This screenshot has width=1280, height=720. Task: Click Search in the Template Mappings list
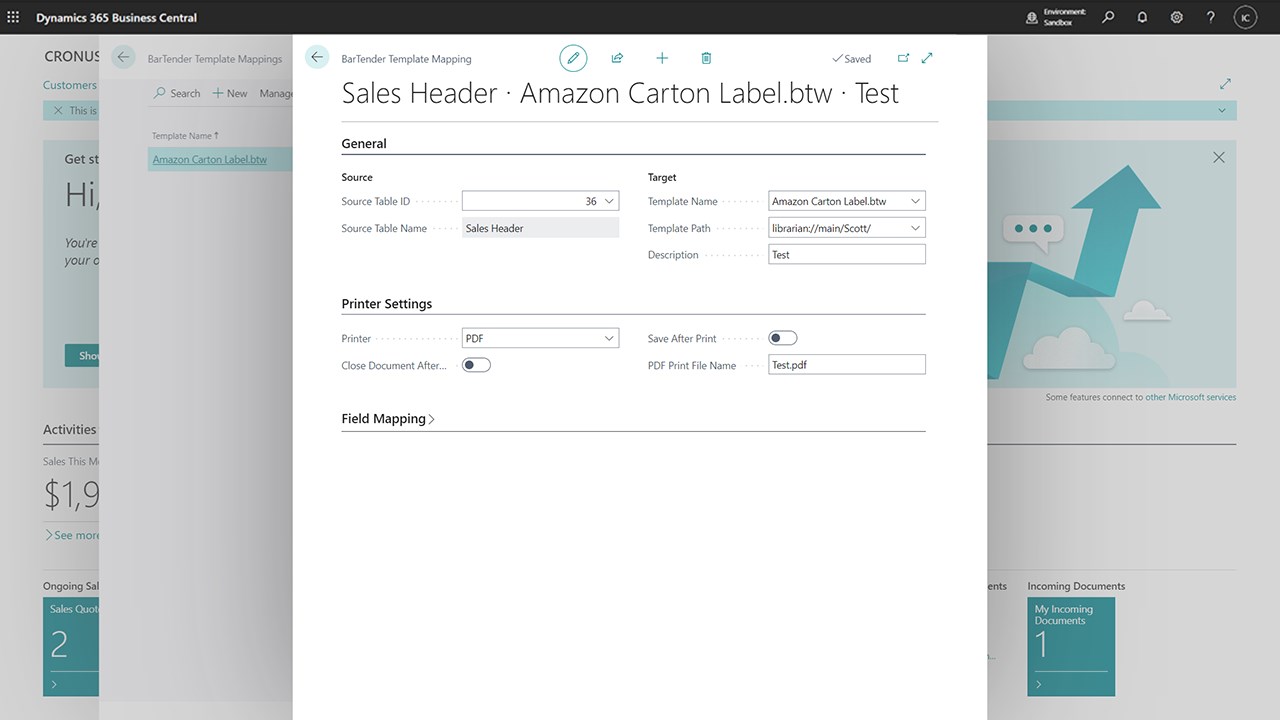click(177, 93)
